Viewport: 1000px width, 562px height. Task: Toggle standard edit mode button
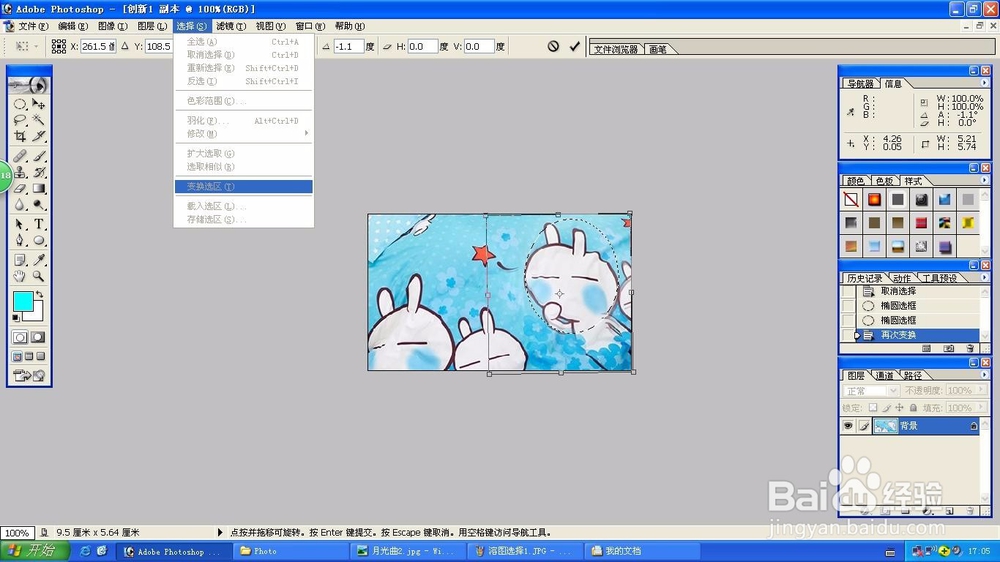(20, 337)
